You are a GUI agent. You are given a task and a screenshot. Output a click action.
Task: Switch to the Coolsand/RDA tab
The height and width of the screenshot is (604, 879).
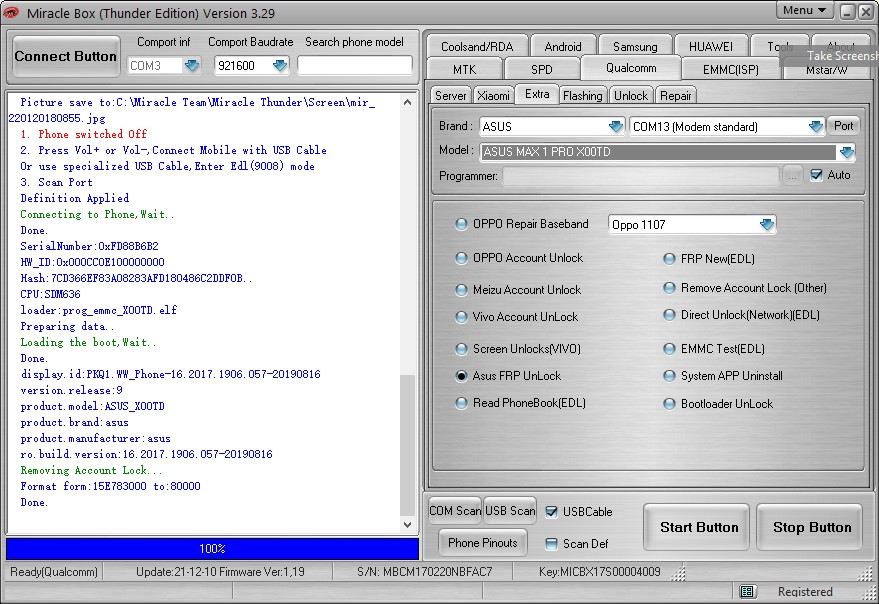click(477, 46)
